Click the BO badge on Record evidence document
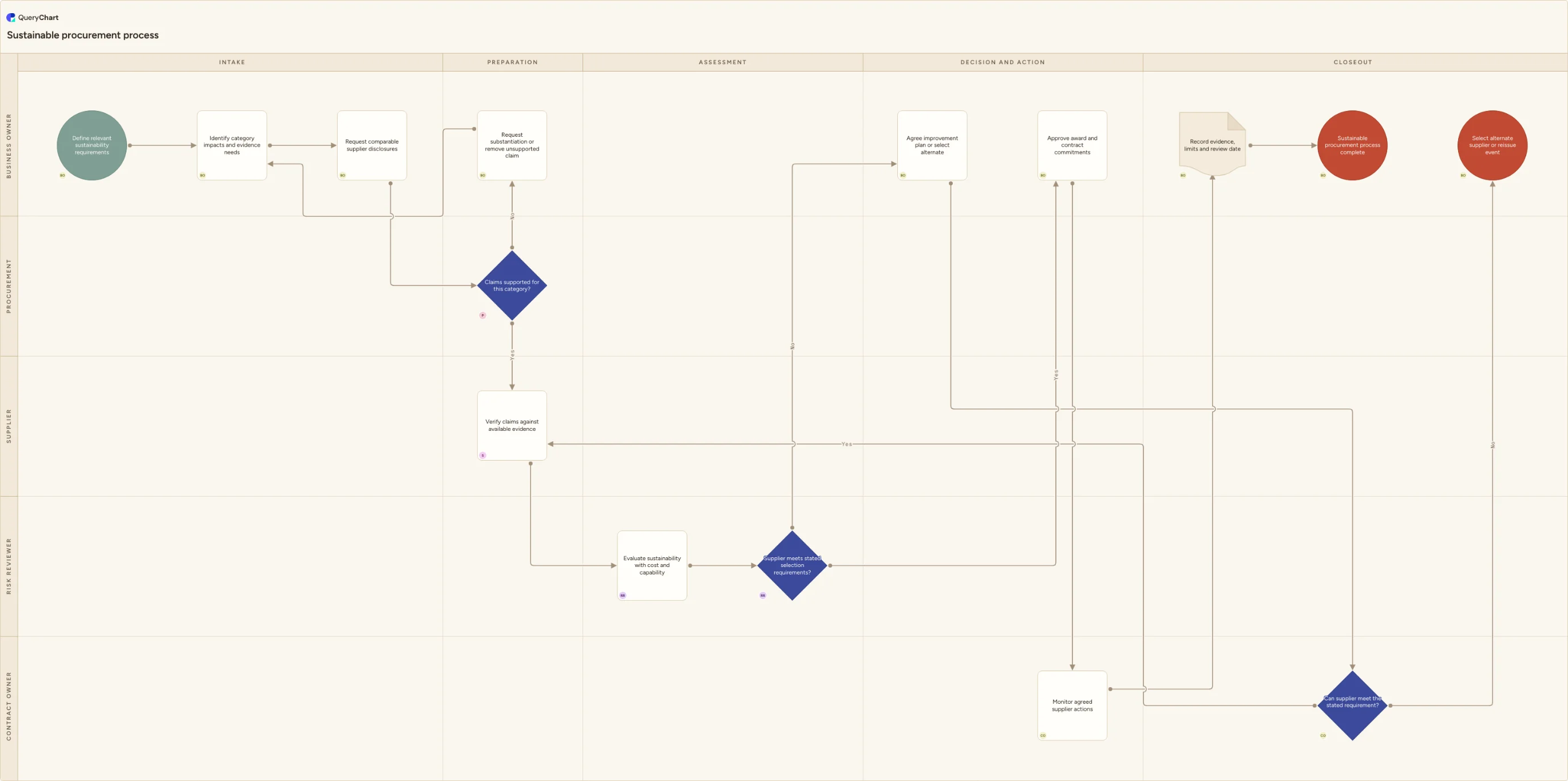Image resolution: width=1568 pixels, height=781 pixels. pos(1183,175)
